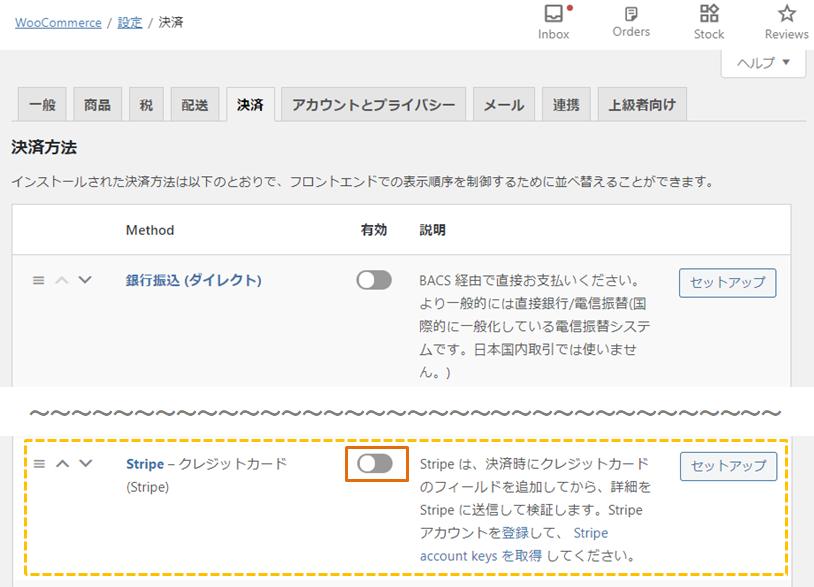Enable the Stripe credit card toggle
814x587 pixels.
pos(377,466)
